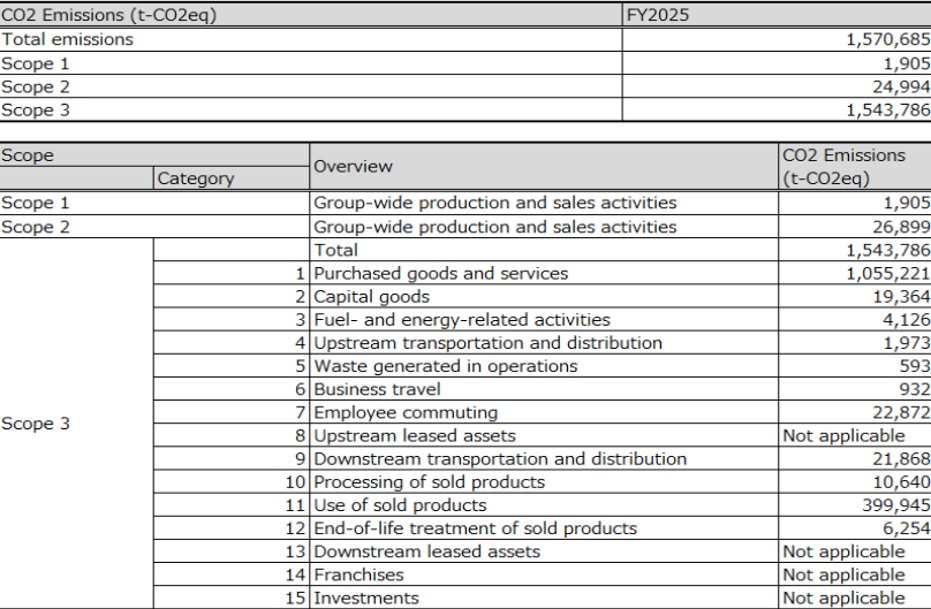Select category number 15 cell
This screenshot has width=931, height=609.
tap(232, 597)
